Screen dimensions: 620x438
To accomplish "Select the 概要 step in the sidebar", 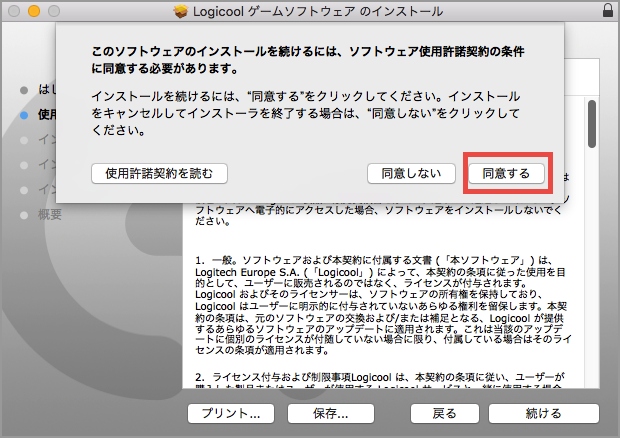I will 50,215.
